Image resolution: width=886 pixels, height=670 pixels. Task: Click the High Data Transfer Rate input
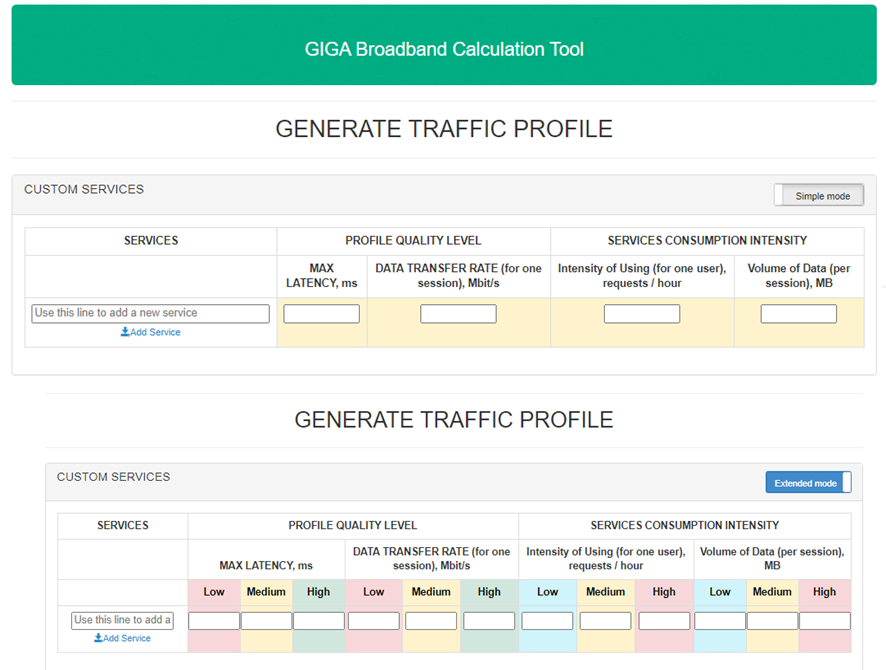coord(489,621)
